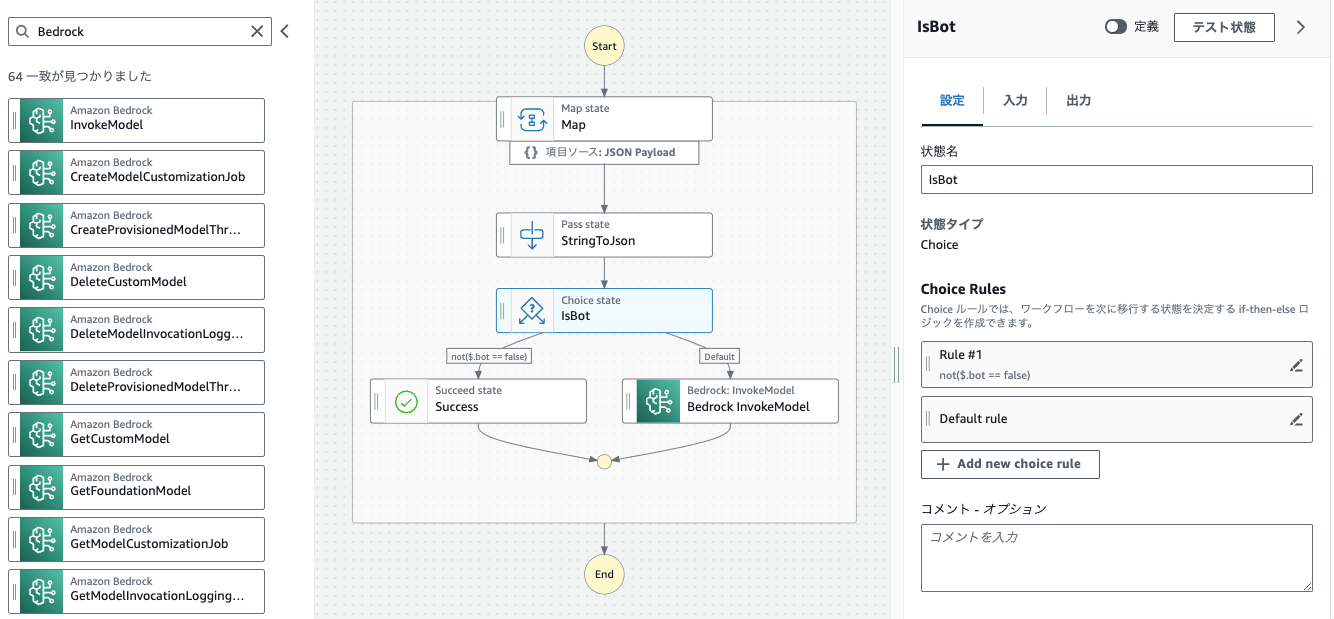Click the DeleteModelInvocationLogg... Bedrock icon
1334x619 pixels.
[x=41, y=329]
